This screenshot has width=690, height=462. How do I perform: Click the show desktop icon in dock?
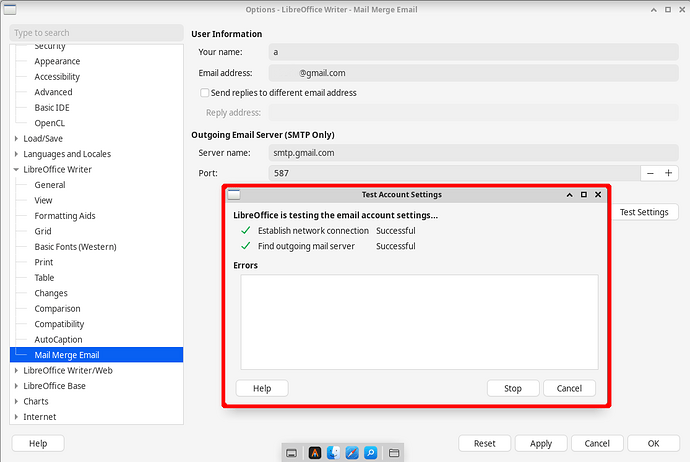click(292, 453)
